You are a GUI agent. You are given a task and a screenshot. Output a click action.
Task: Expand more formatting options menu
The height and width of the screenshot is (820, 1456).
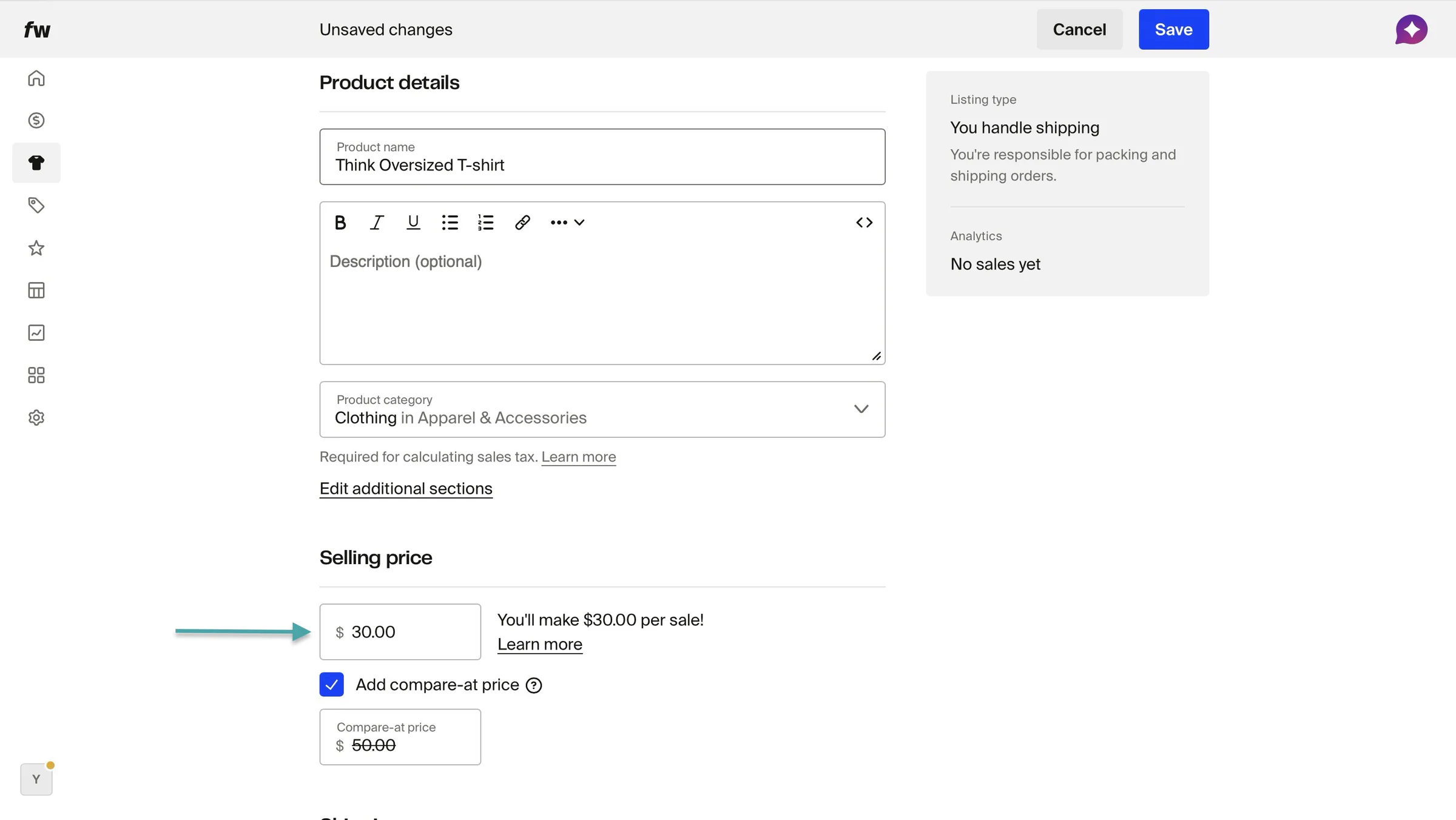(x=567, y=223)
